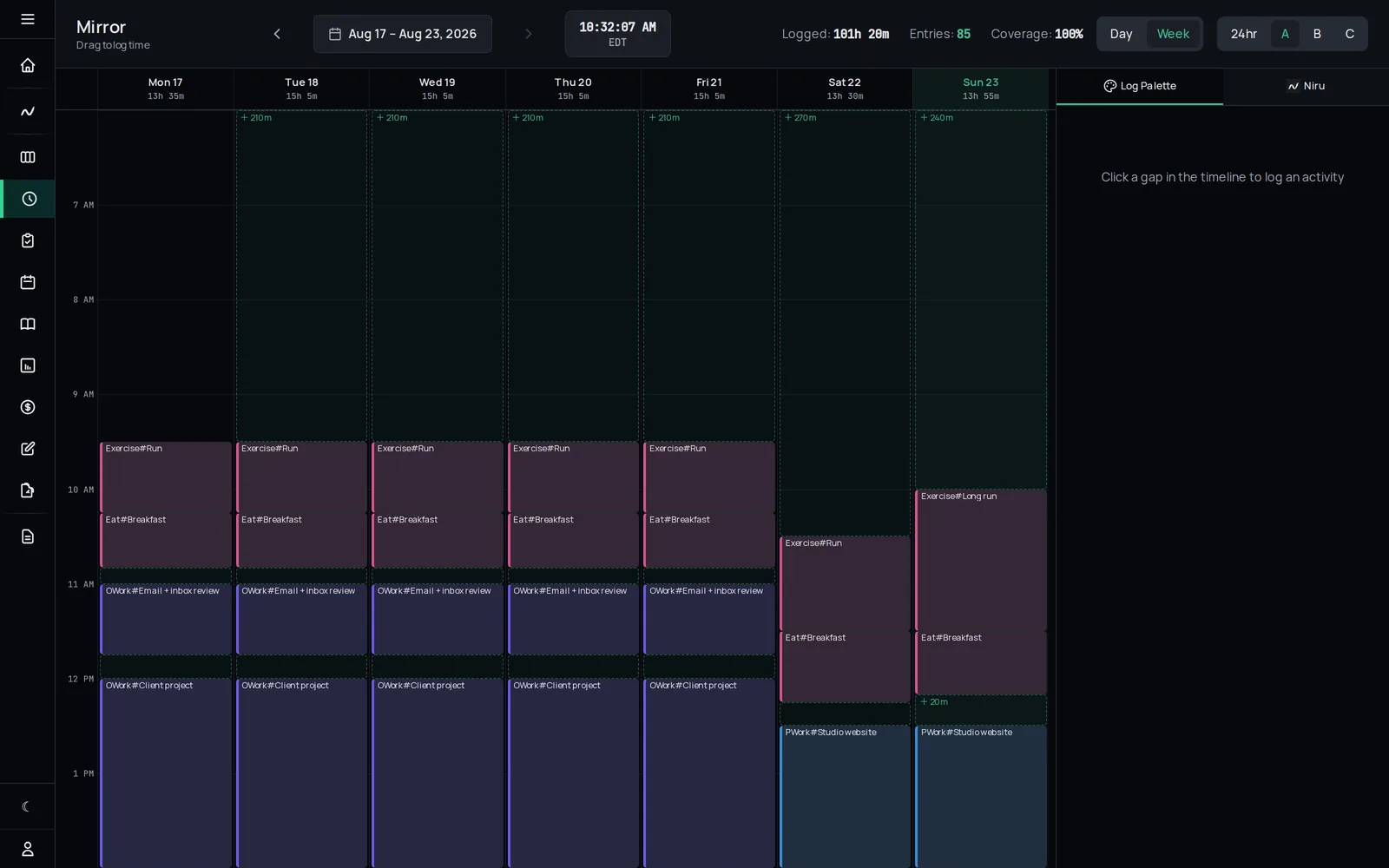Go to the previous week chevron
1389x868 pixels.
[277, 34]
